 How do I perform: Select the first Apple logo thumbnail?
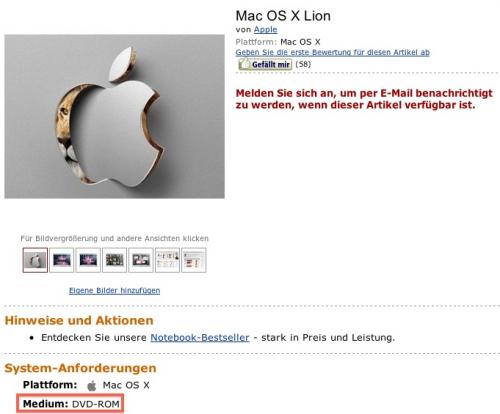[35, 260]
